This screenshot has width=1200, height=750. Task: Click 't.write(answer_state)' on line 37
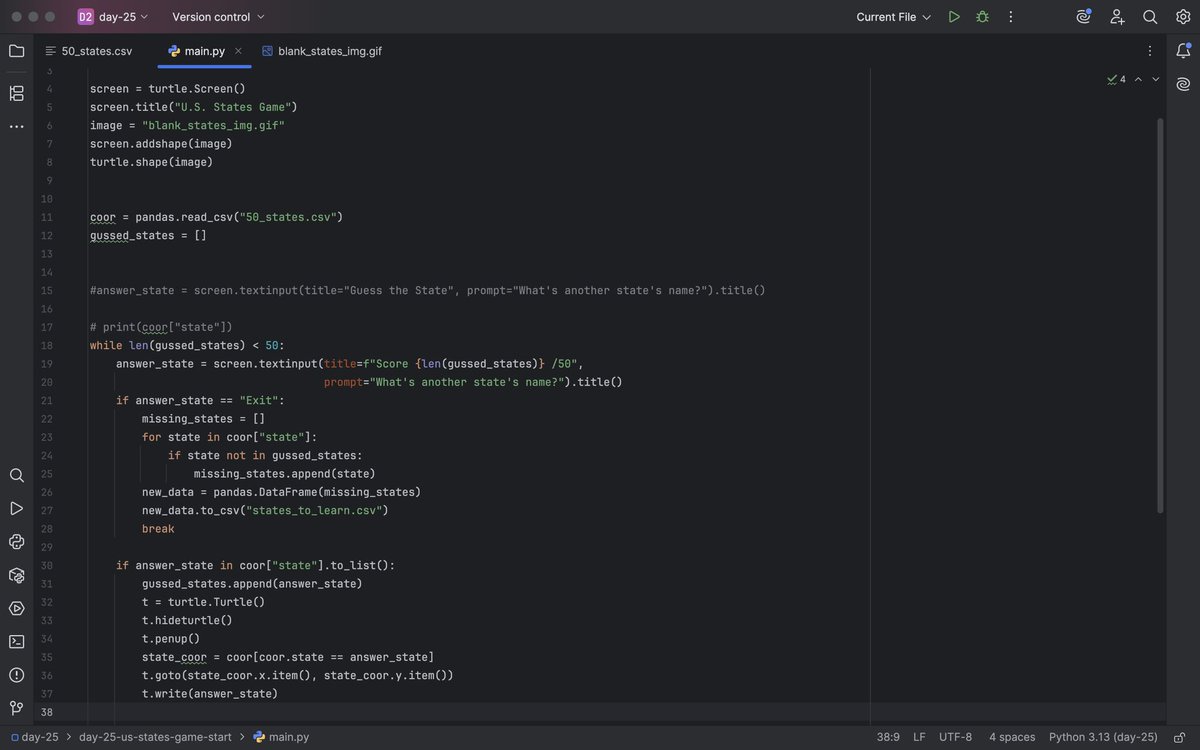[210, 693]
